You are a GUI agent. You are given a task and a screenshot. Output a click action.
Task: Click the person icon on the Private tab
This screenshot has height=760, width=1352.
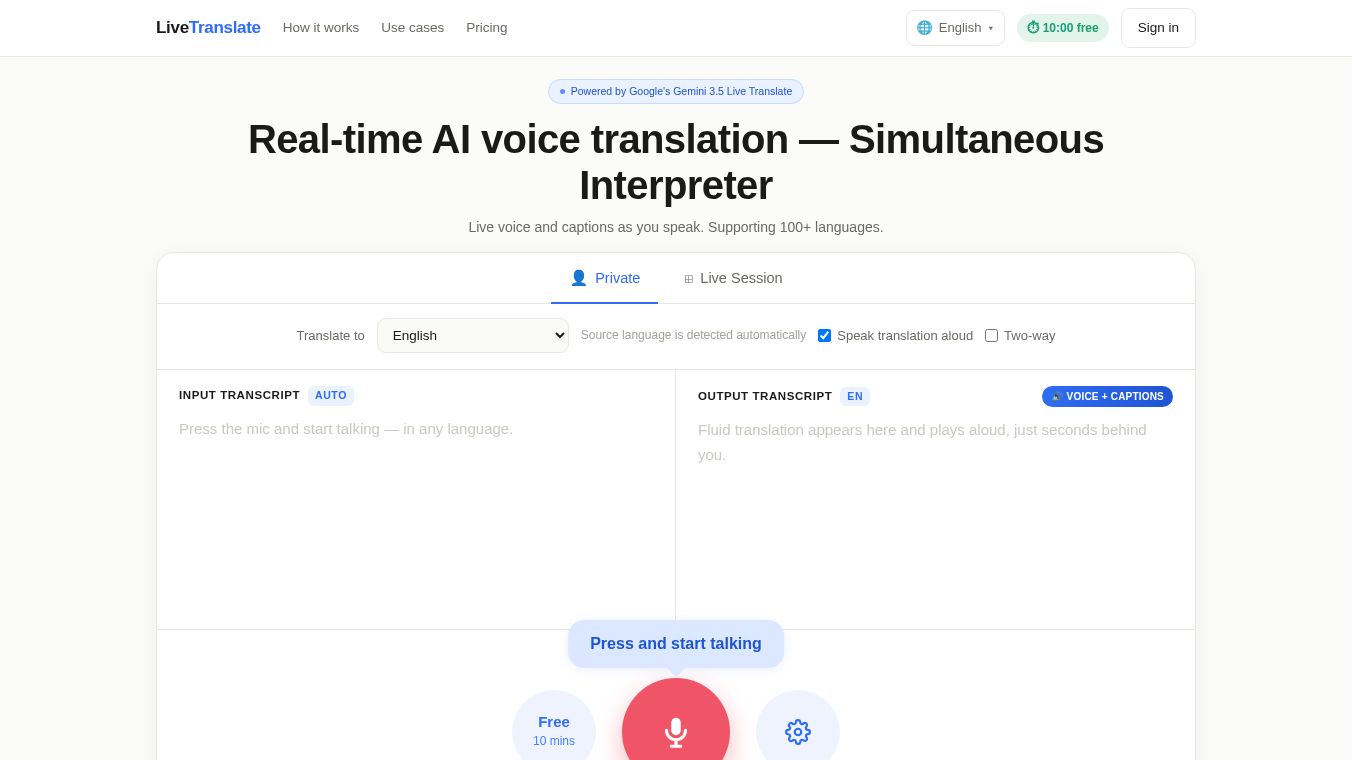tap(578, 278)
